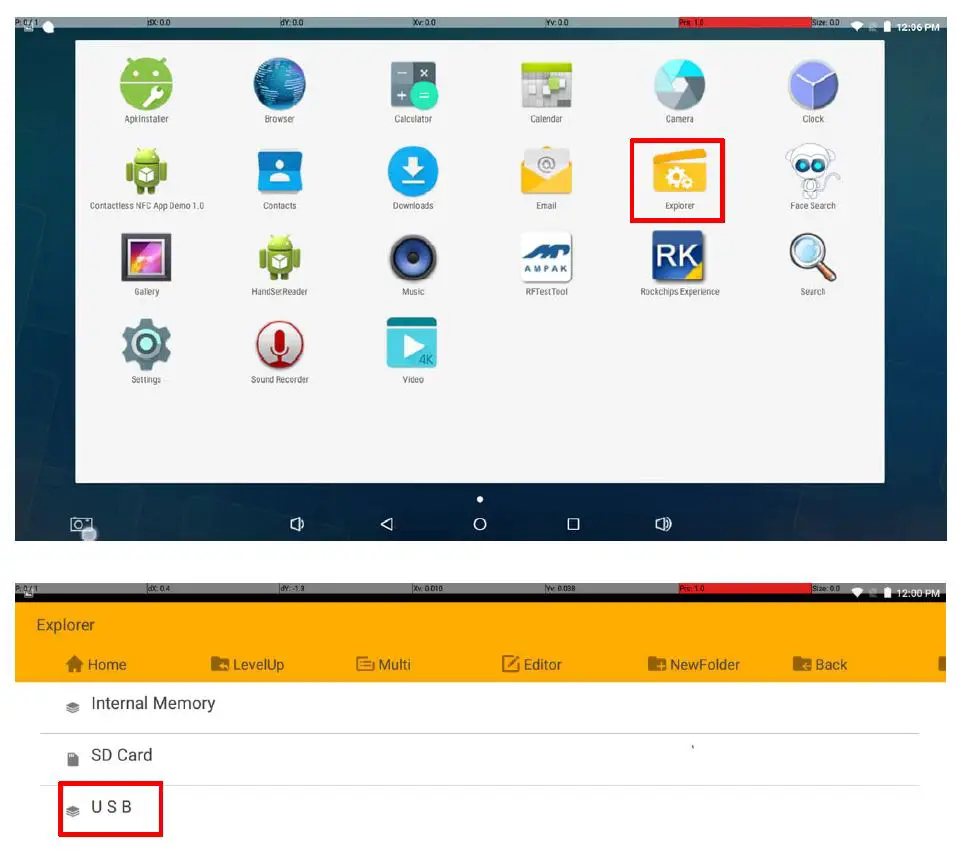Open the Rockchips Experience app
This screenshot has width=968, height=854.
[680, 264]
